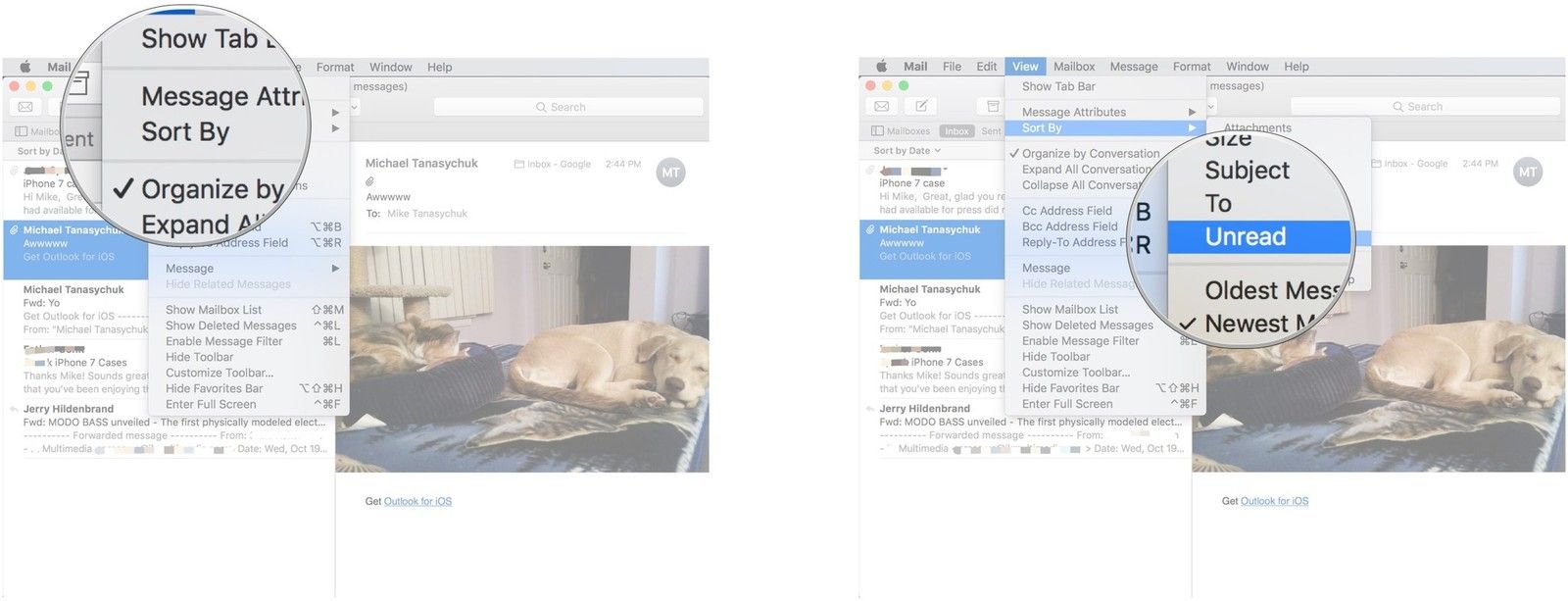The height and width of the screenshot is (601, 1568).
Task: Expand the Message submenu arrow in left window
Action: tap(335, 269)
